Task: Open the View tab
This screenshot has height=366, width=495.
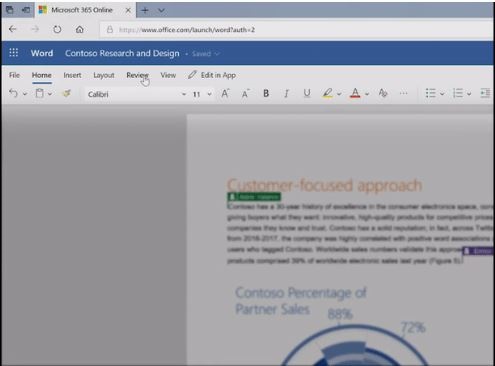Action: (x=168, y=75)
